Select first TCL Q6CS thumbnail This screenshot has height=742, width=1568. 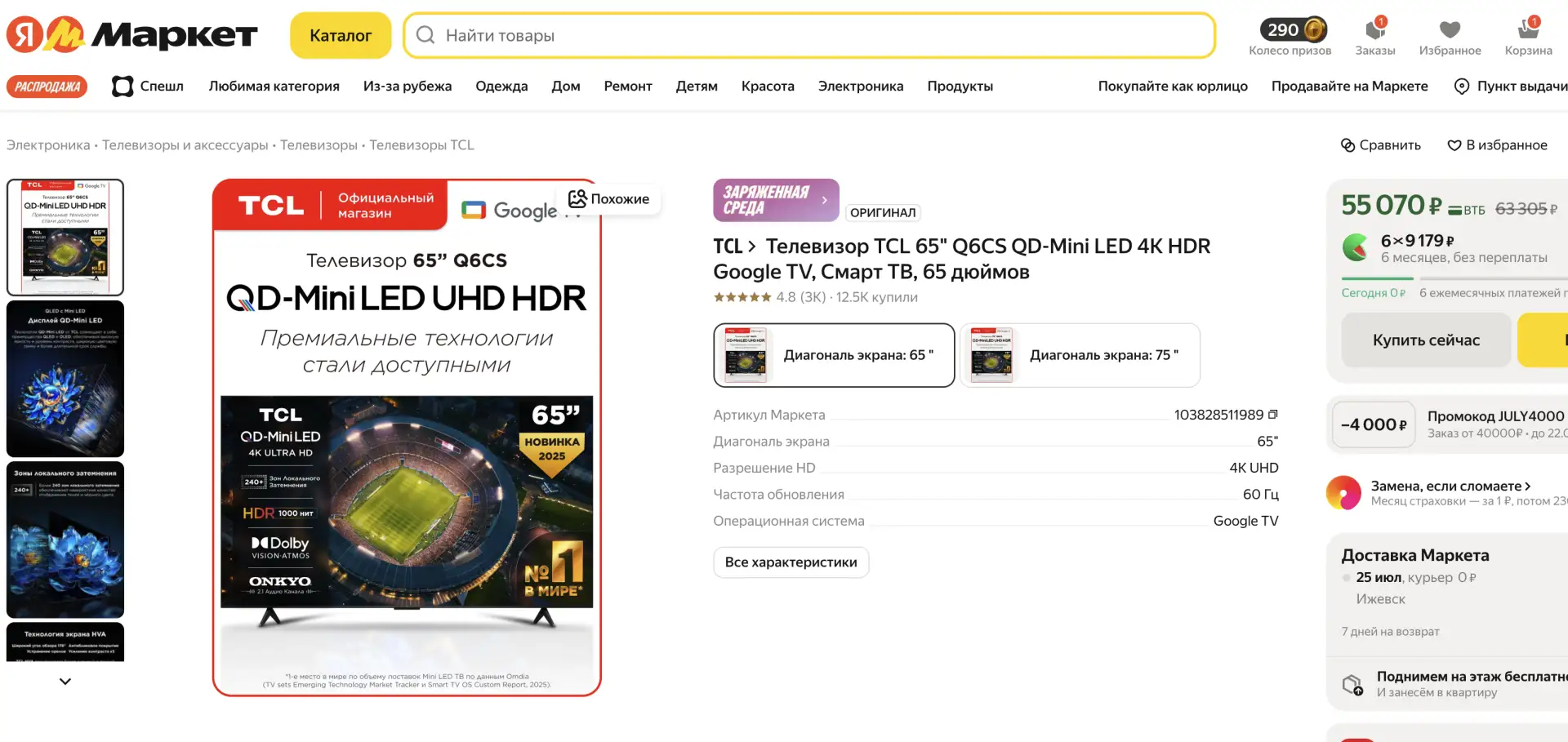tap(65, 237)
